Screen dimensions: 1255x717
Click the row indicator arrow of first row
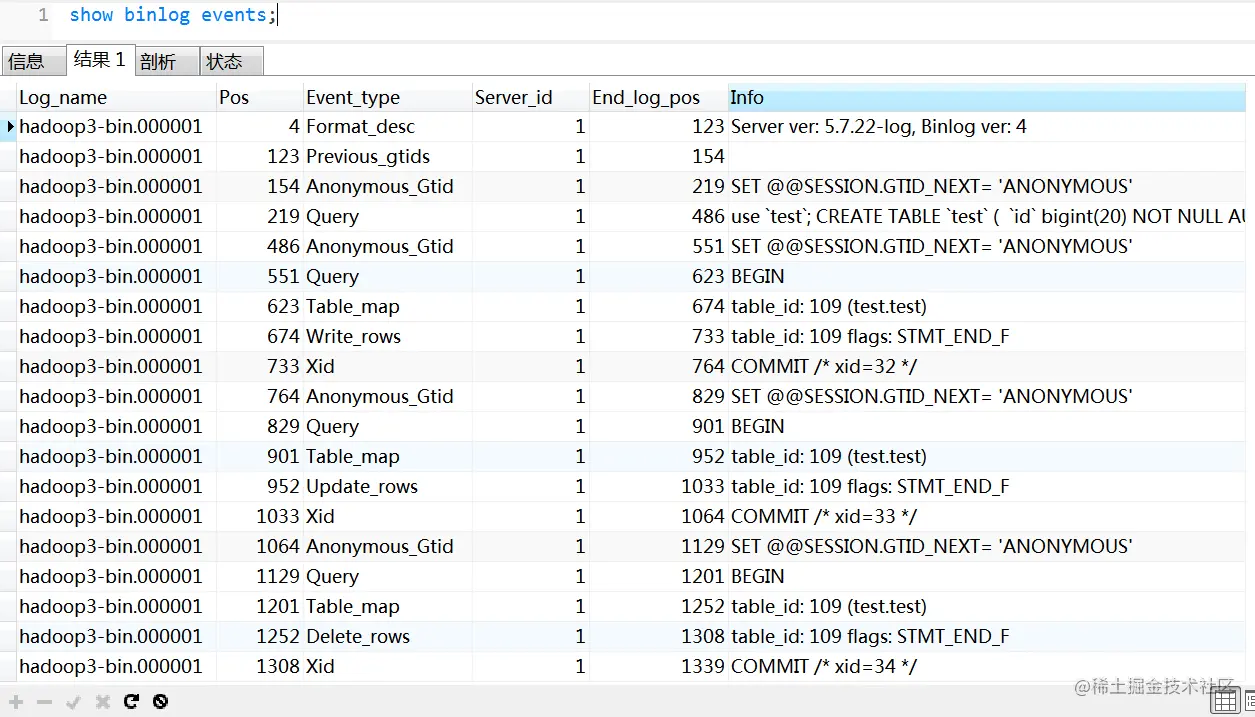click(9, 127)
